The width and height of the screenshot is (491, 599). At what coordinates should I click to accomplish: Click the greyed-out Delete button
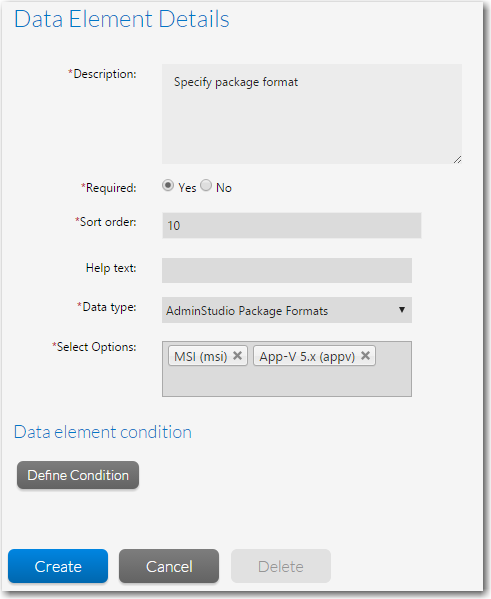[281, 566]
